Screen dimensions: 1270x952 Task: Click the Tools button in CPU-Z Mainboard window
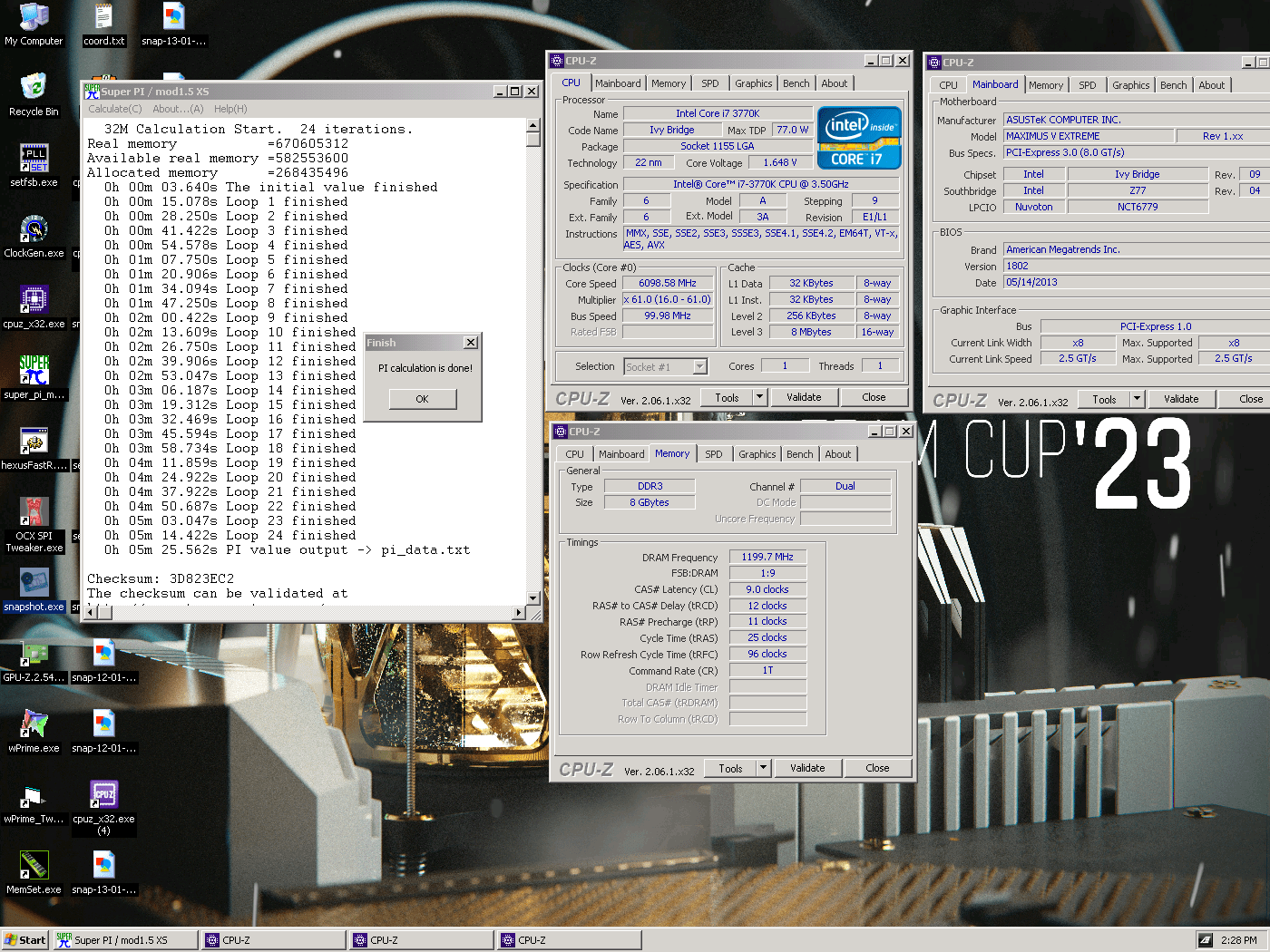click(x=1104, y=399)
